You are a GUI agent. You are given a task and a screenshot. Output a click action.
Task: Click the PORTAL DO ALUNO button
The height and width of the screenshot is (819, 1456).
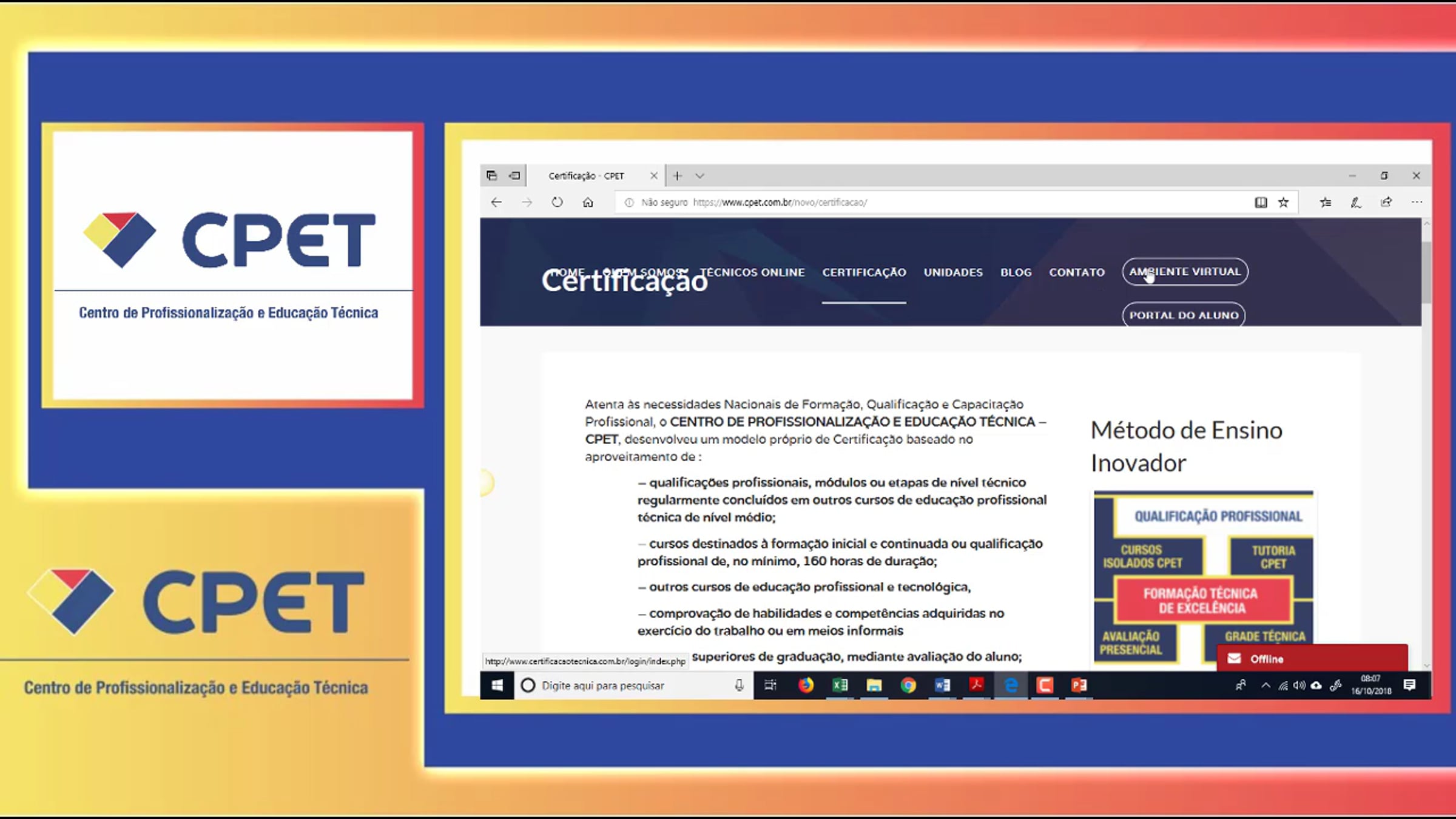pos(1184,315)
